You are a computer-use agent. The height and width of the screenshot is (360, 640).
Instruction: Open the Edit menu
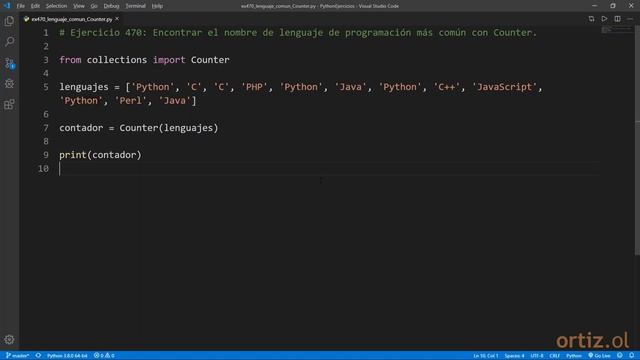pyautogui.click(x=35, y=6)
